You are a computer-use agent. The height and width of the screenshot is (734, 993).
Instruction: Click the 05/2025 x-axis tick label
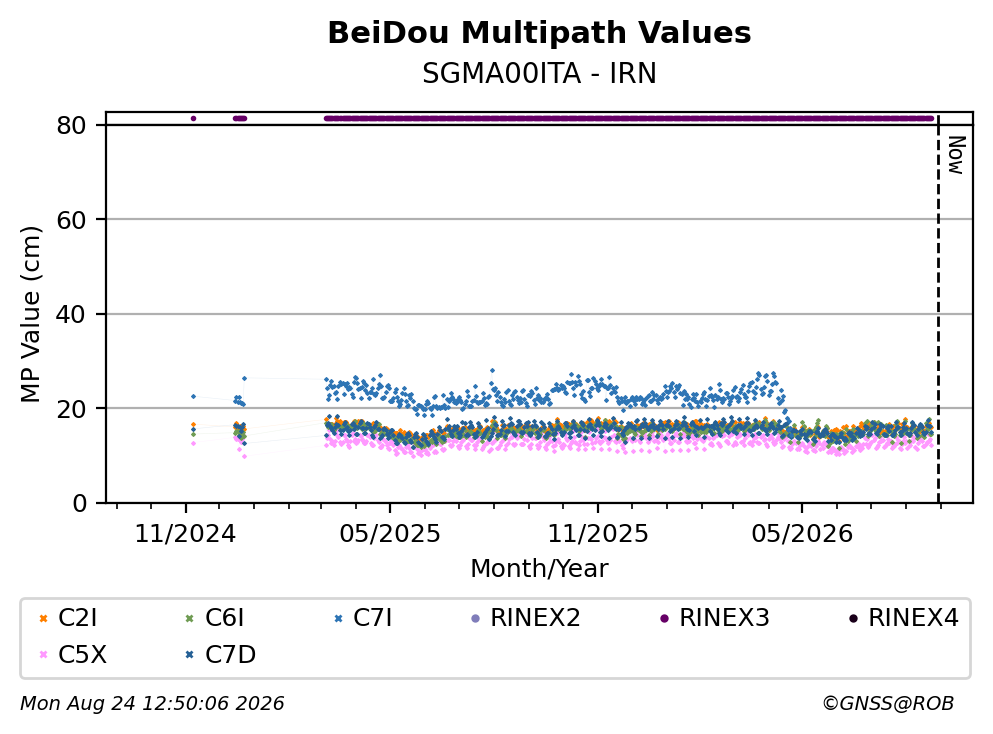(389, 534)
